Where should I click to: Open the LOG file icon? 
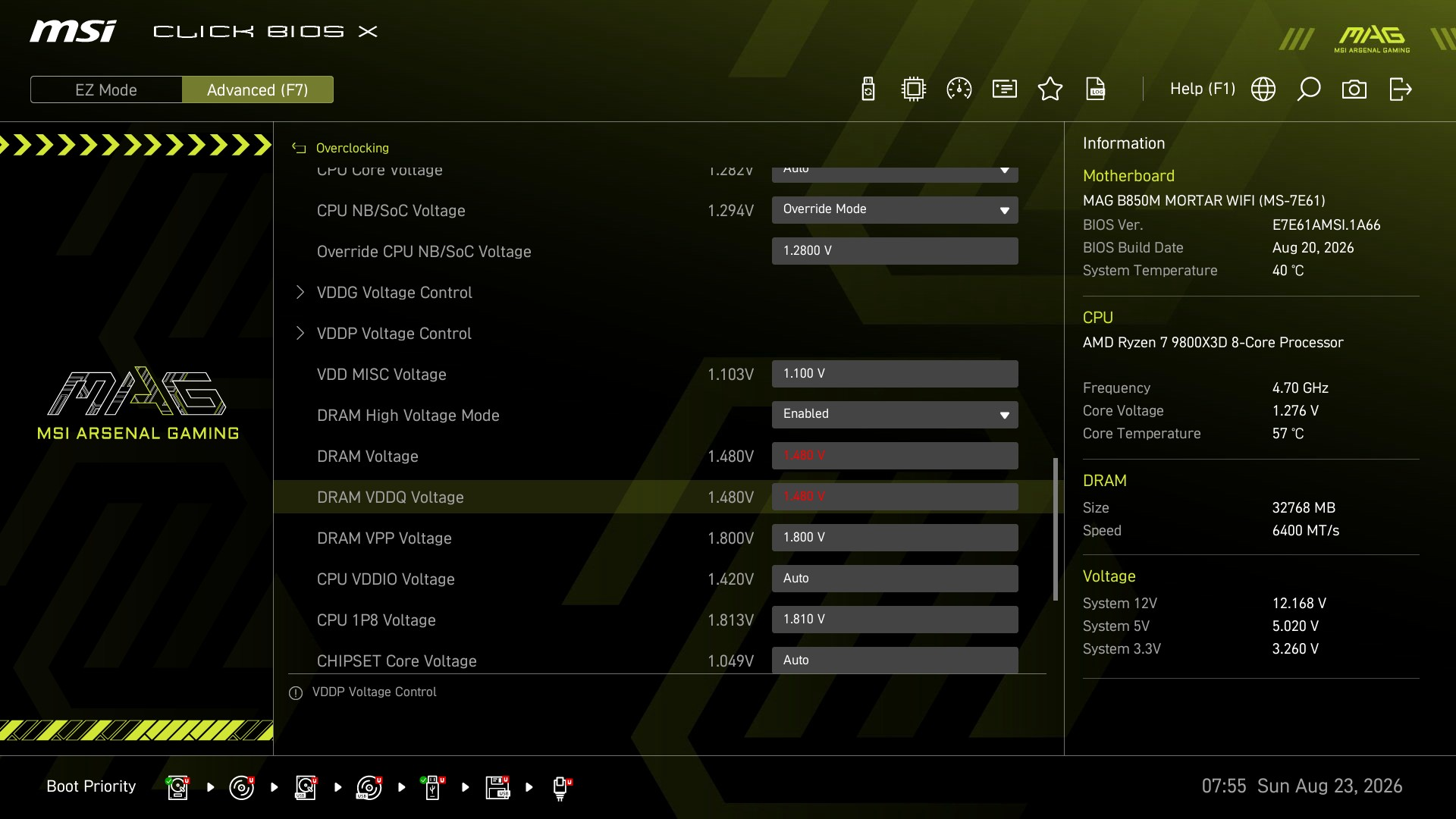(1096, 89)
